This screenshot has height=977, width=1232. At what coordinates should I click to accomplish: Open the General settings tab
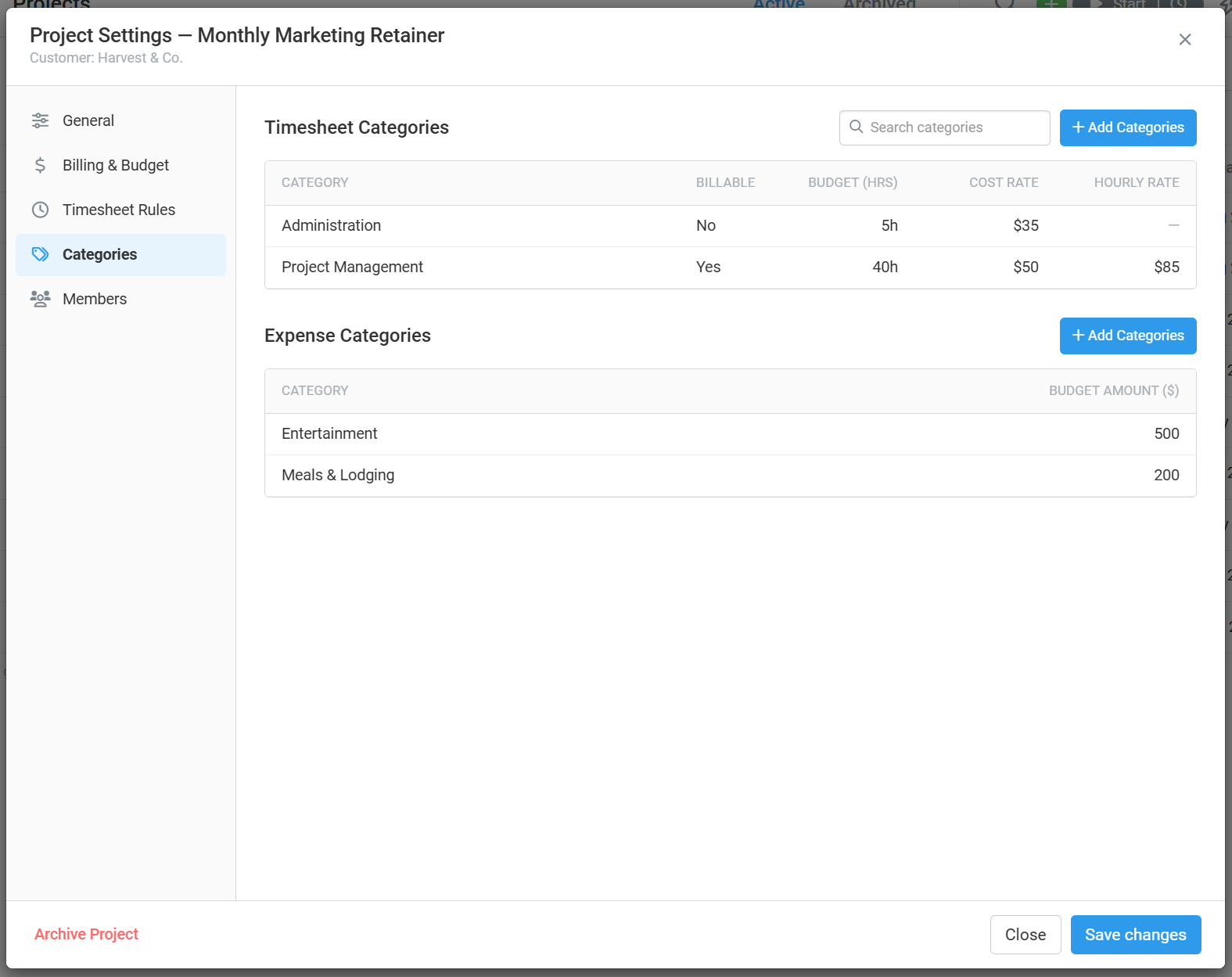coord(120,120)
